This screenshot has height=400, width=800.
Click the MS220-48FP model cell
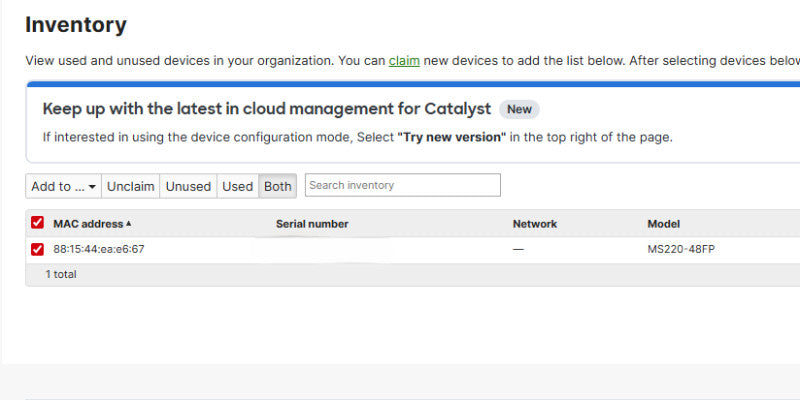[x=681, y=249]
